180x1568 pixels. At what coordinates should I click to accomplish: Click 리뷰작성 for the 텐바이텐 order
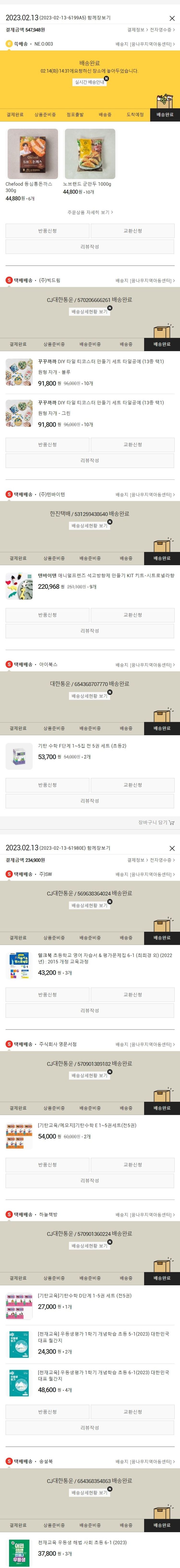(90, 631)
